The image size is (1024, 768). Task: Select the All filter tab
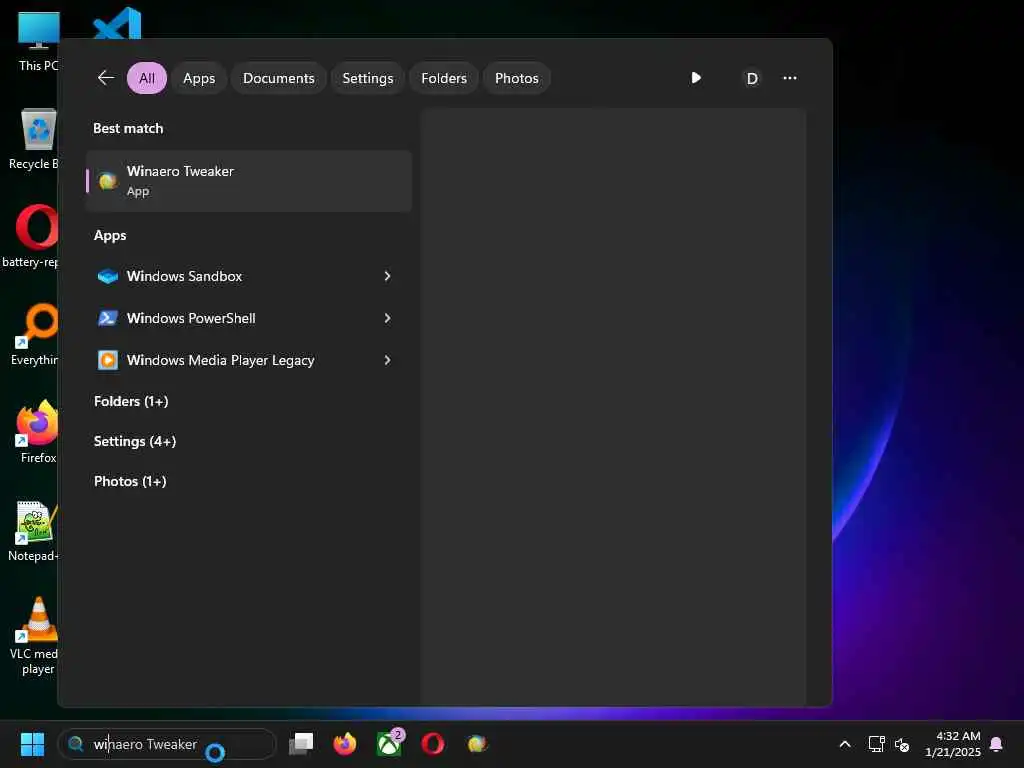(147, 78)
